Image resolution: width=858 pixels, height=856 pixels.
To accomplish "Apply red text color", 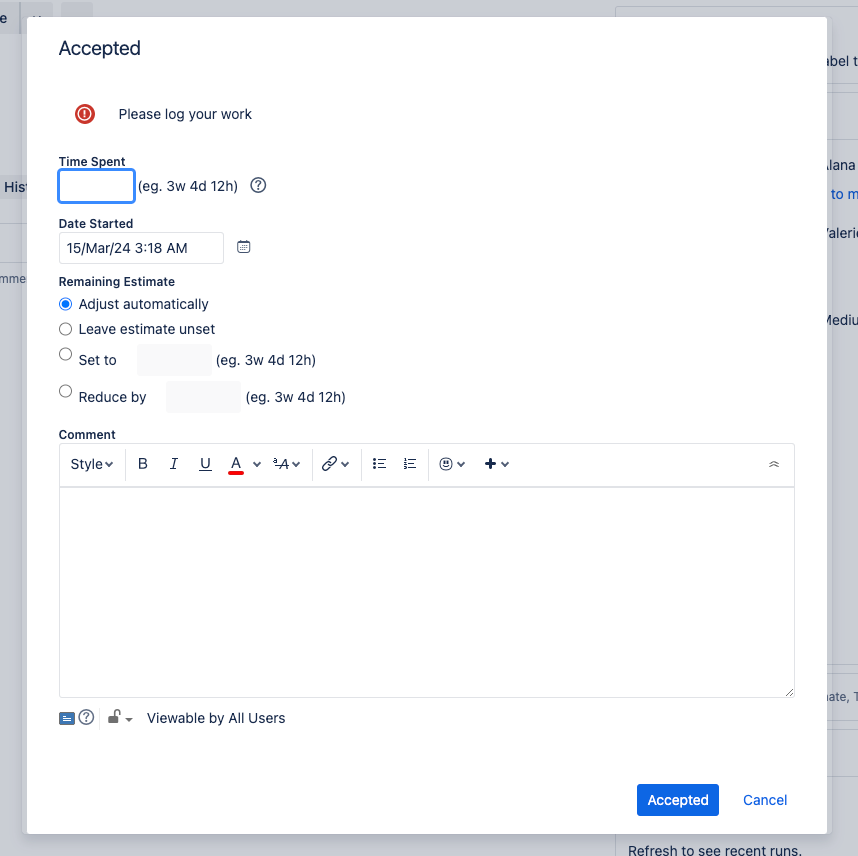I will [236, 464].
